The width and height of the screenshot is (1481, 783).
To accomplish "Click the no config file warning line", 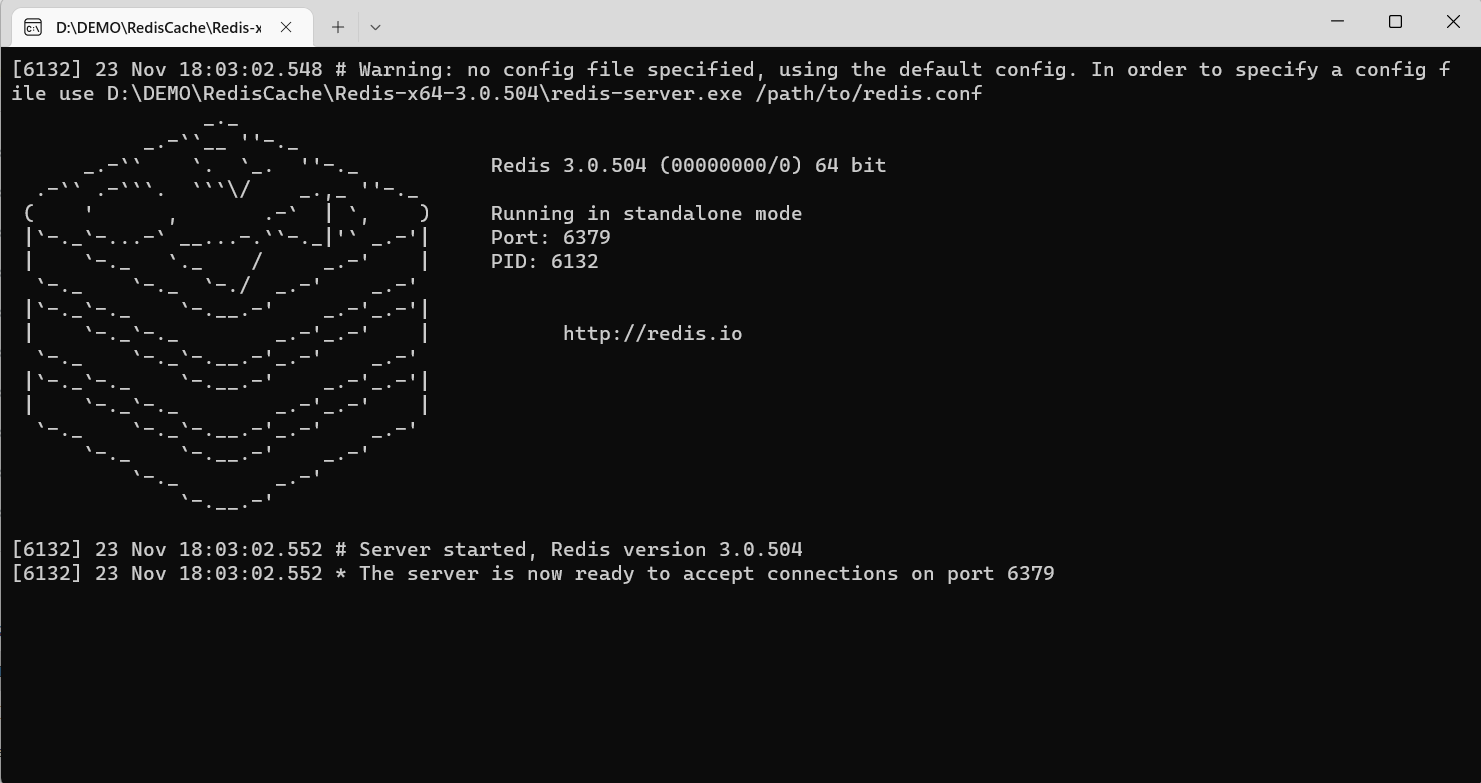I will point(730,81).
